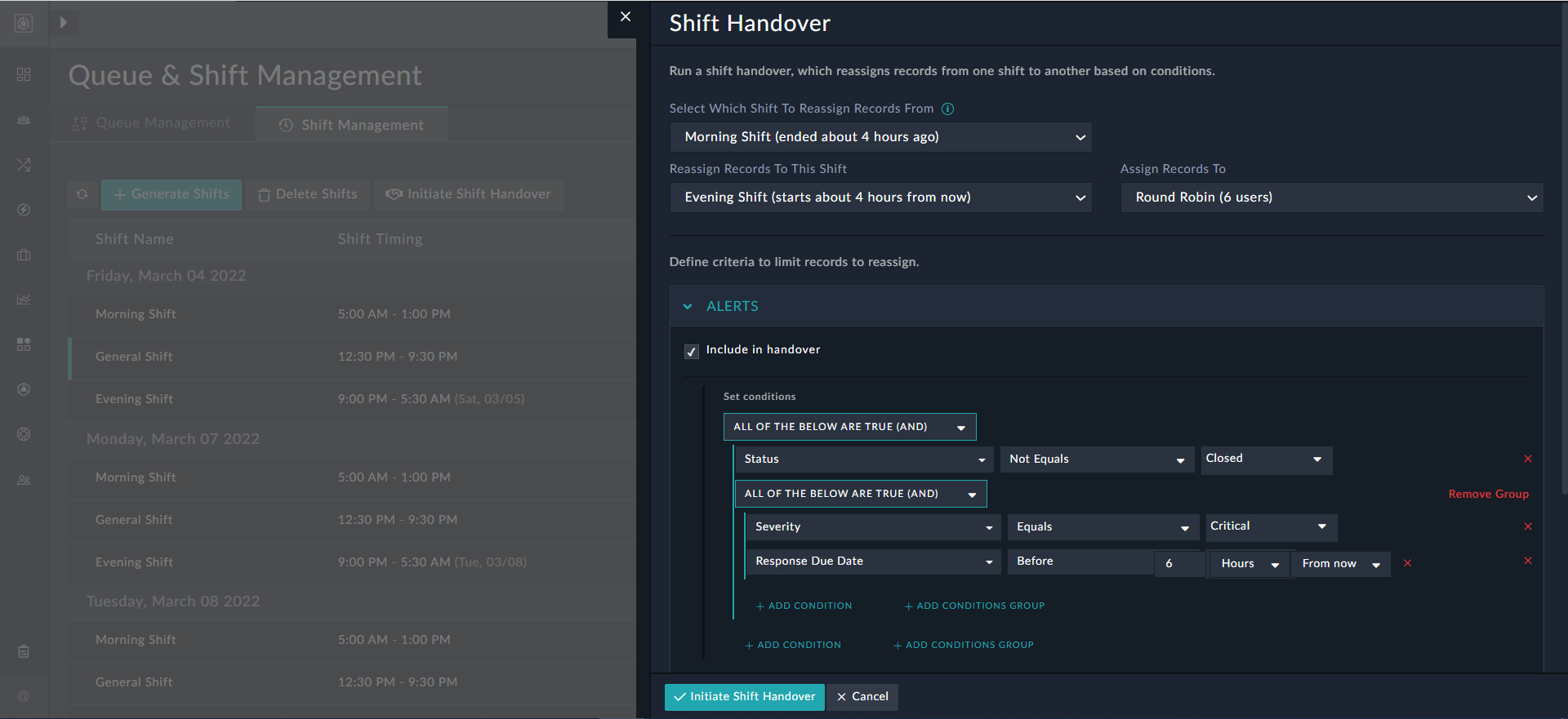Toggle the Include in handover checkbox
1568x719 pixels.
(x=692, y=352)
